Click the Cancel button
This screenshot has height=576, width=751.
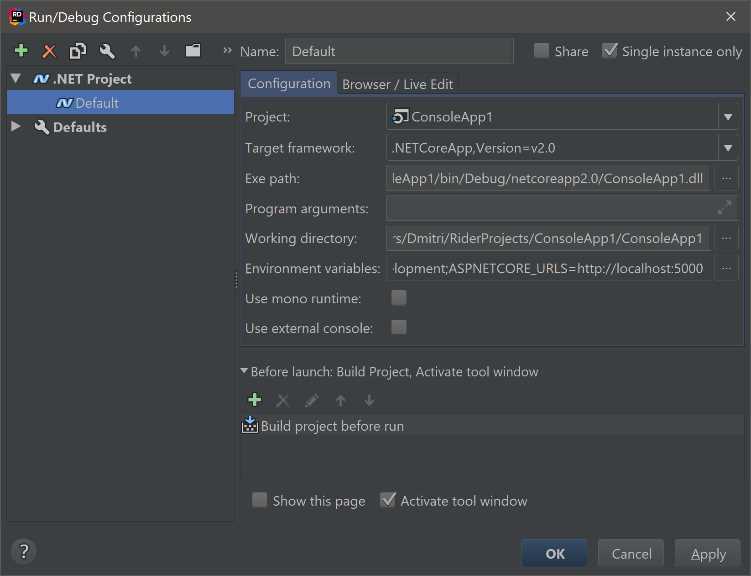[631, 554]
